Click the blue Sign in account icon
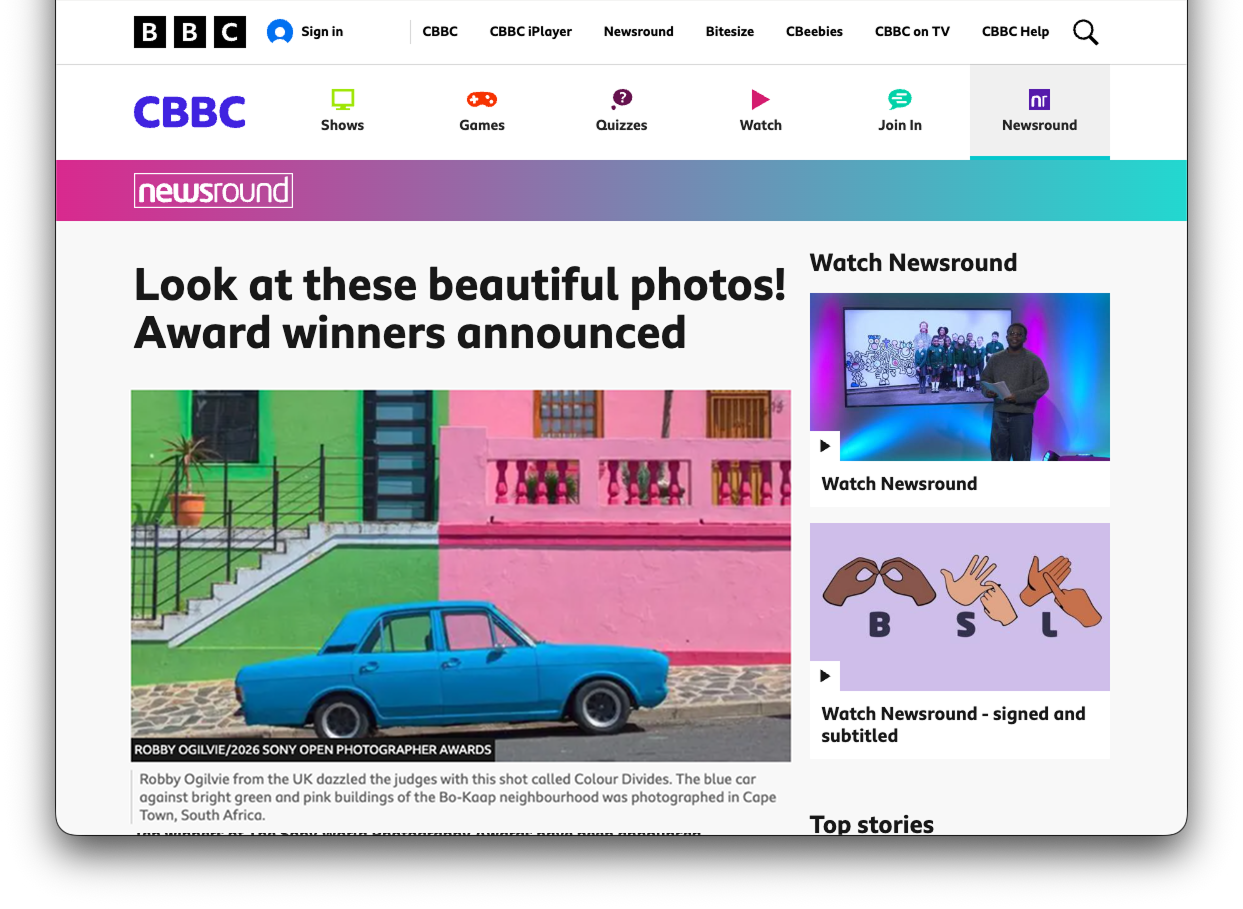This screenshot has width=1243, height=909. [280, 32]
